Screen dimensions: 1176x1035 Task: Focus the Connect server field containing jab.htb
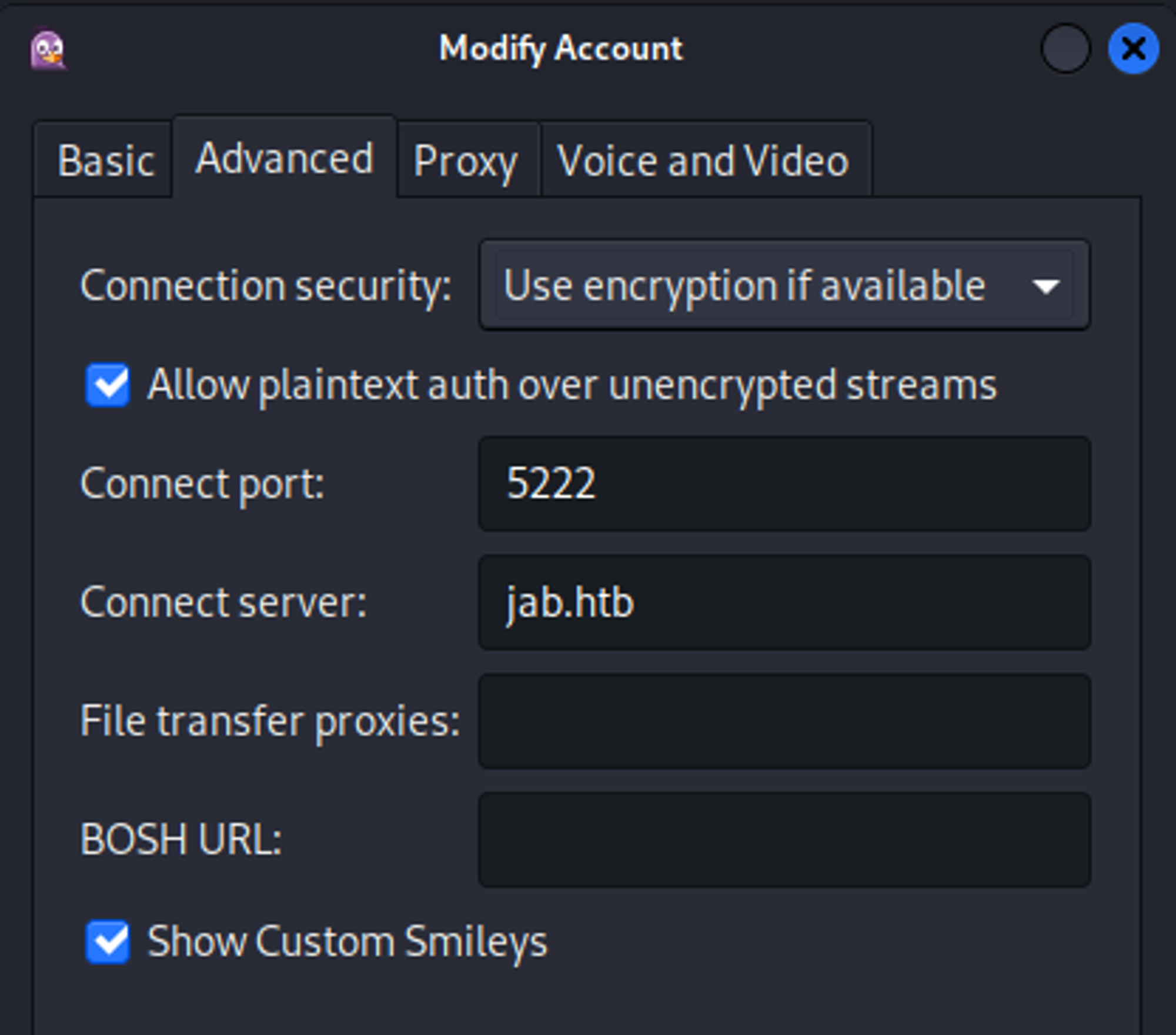pos(784,602)
